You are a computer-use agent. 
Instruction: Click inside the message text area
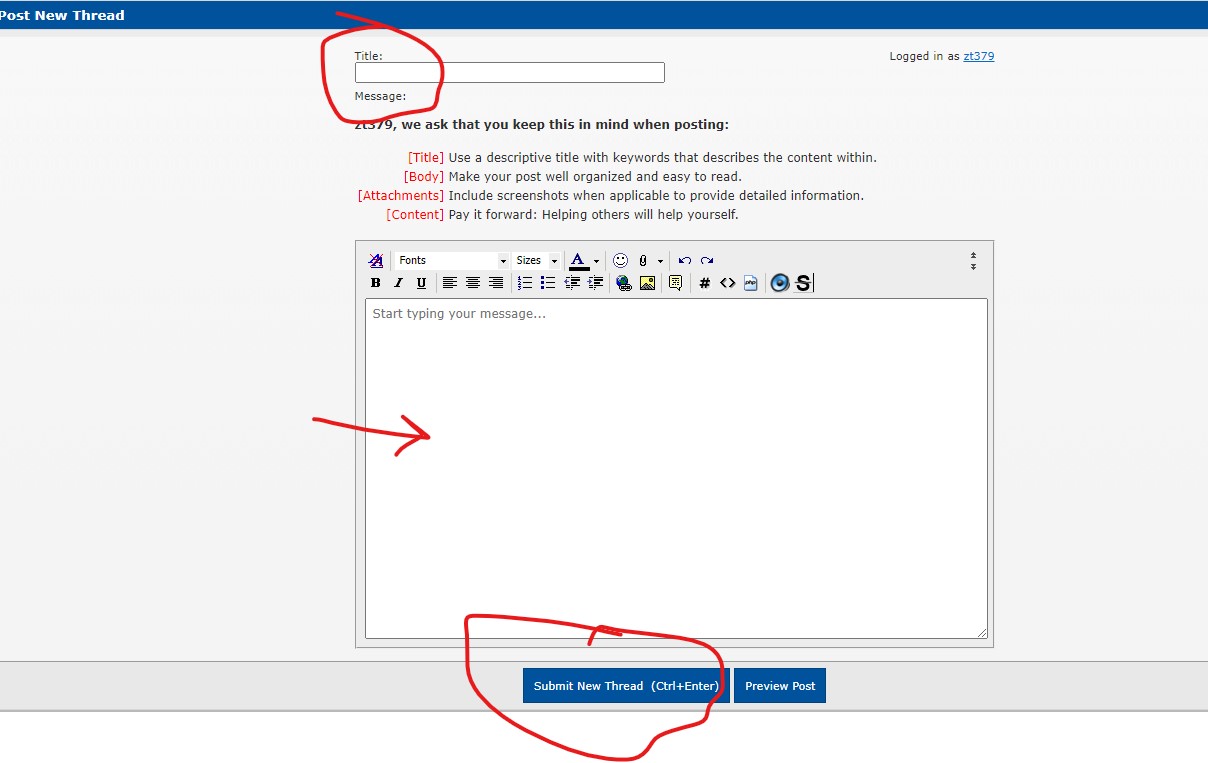pos(676,468)
